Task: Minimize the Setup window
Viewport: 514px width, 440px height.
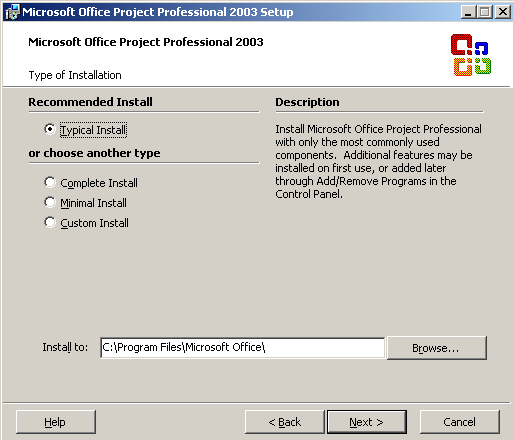Action: [468, 12]
